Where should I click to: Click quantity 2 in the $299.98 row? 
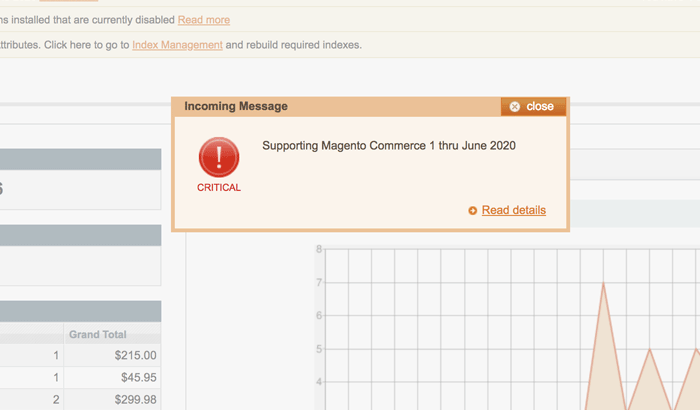pos(56,399)
